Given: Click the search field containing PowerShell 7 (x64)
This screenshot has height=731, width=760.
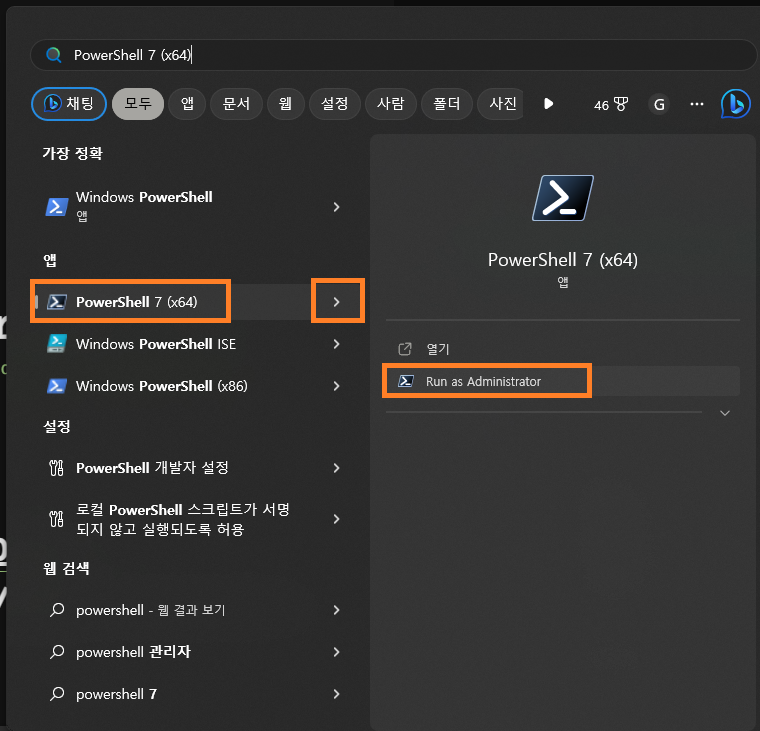Looking at the screenshot, I should click(x=394, y=55).
